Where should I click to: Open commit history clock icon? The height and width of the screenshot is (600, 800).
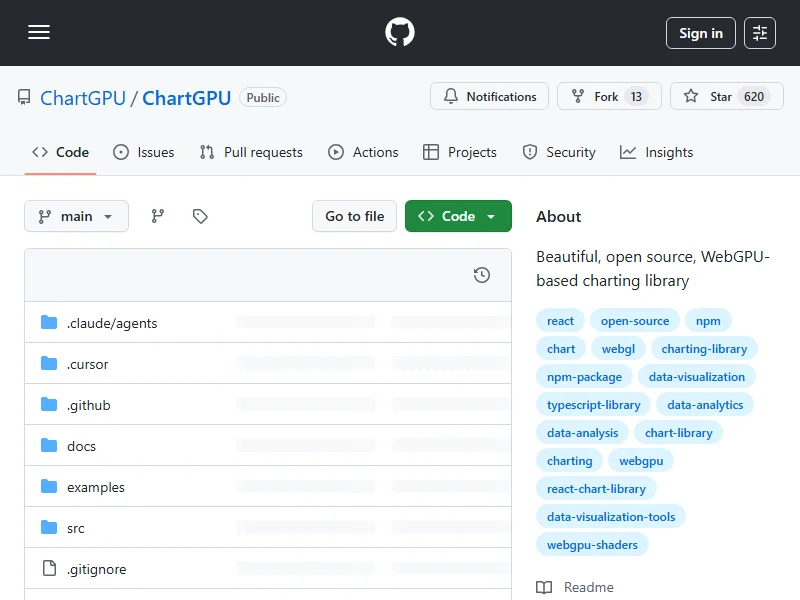click(x=482, y=275)
